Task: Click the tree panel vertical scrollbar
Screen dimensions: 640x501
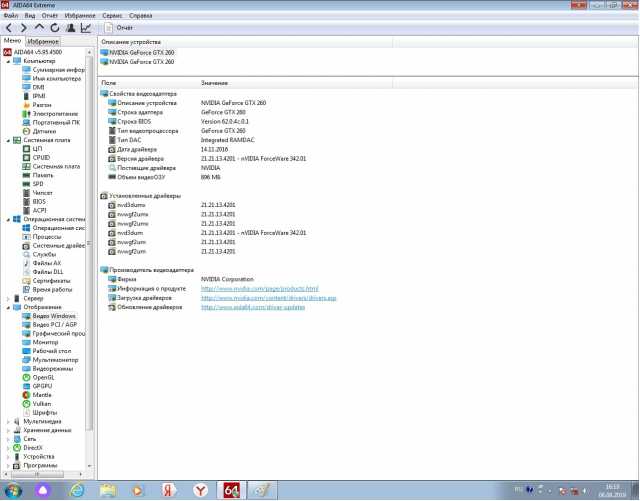Action: [89, 245]
